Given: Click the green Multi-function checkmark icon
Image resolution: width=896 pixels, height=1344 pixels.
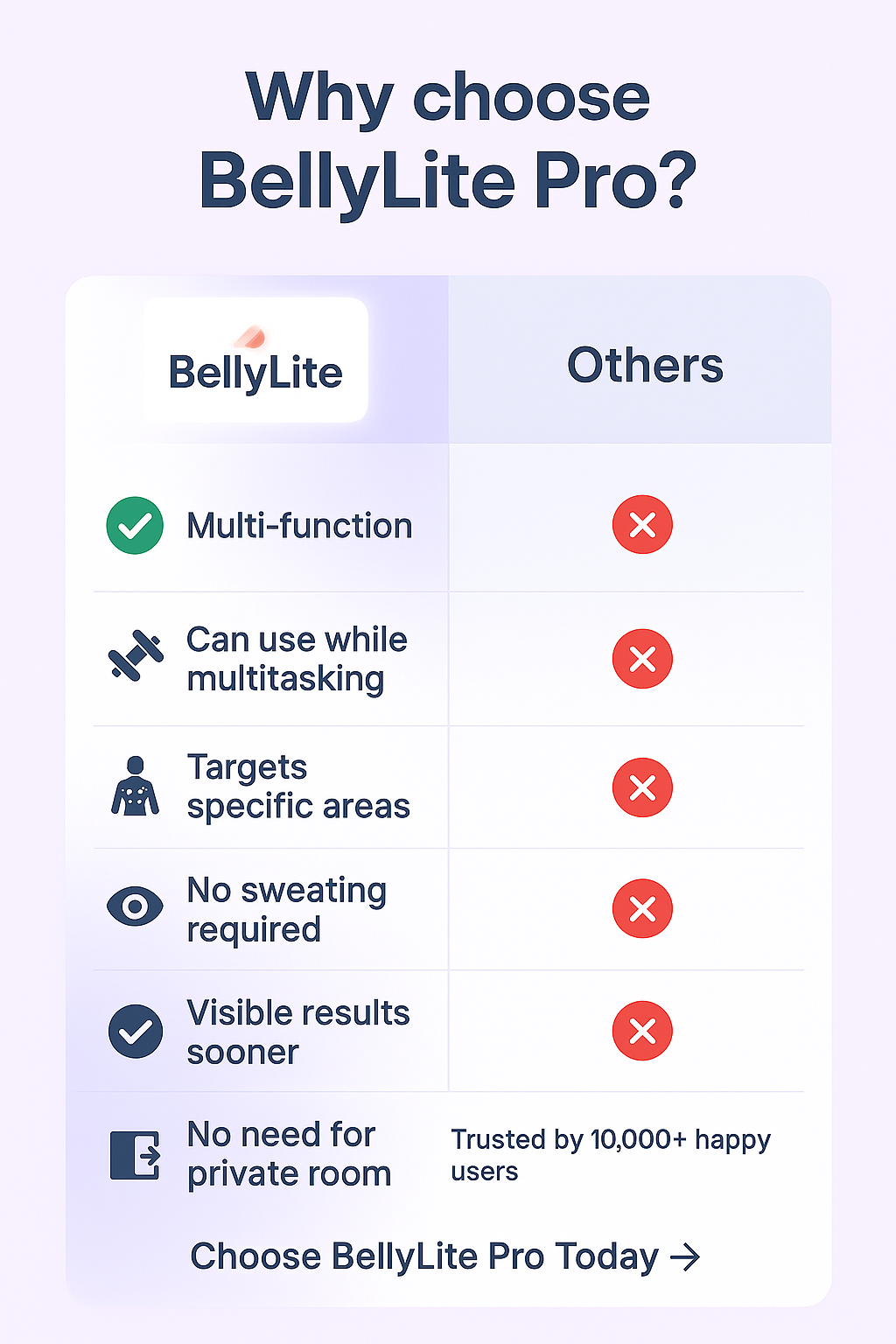Looking at the screenshot, I should point(135,525).
